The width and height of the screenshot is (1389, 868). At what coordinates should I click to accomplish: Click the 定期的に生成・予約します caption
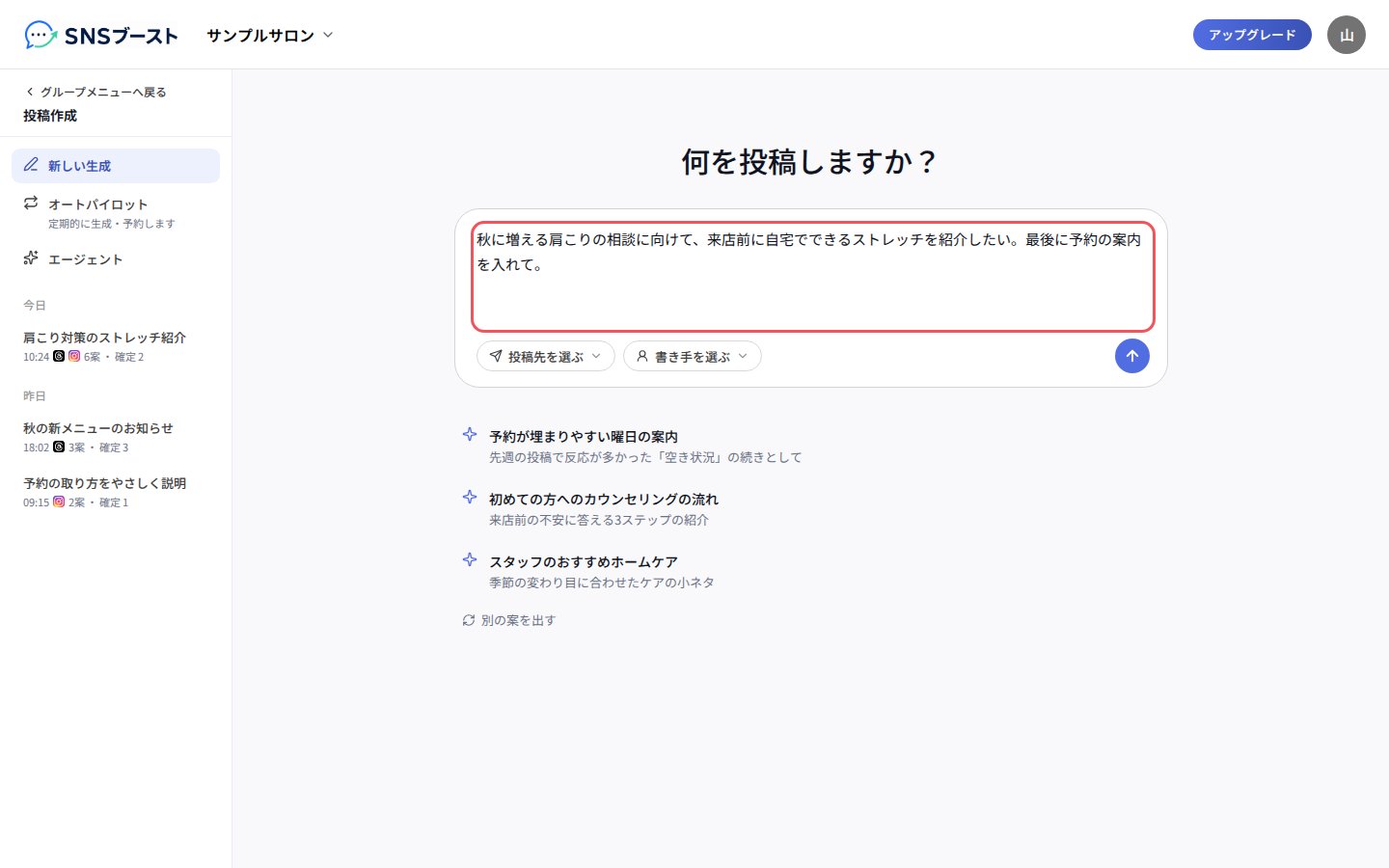(x=112, y=224)
